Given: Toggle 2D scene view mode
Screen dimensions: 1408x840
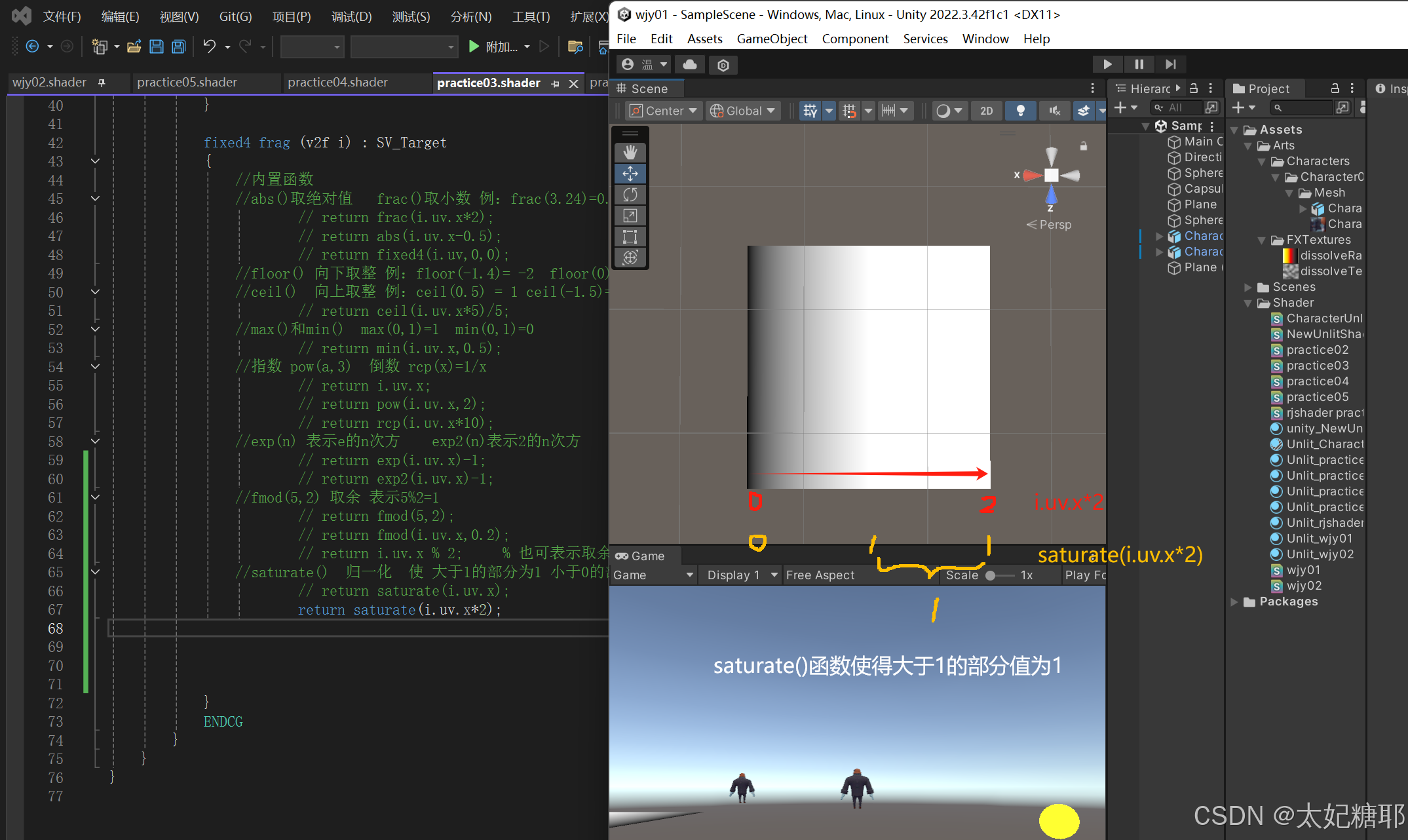Looking at the screenshot, I should (986, 111).
